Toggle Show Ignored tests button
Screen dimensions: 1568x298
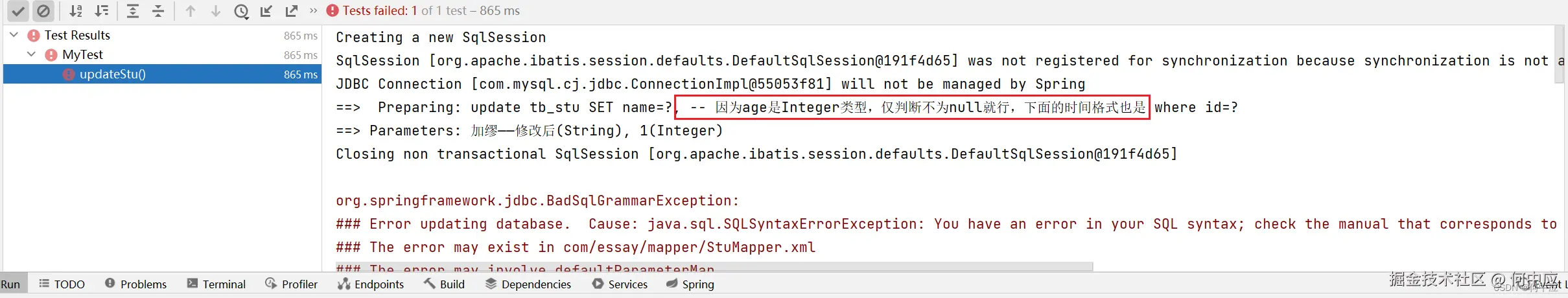[43, 11]
